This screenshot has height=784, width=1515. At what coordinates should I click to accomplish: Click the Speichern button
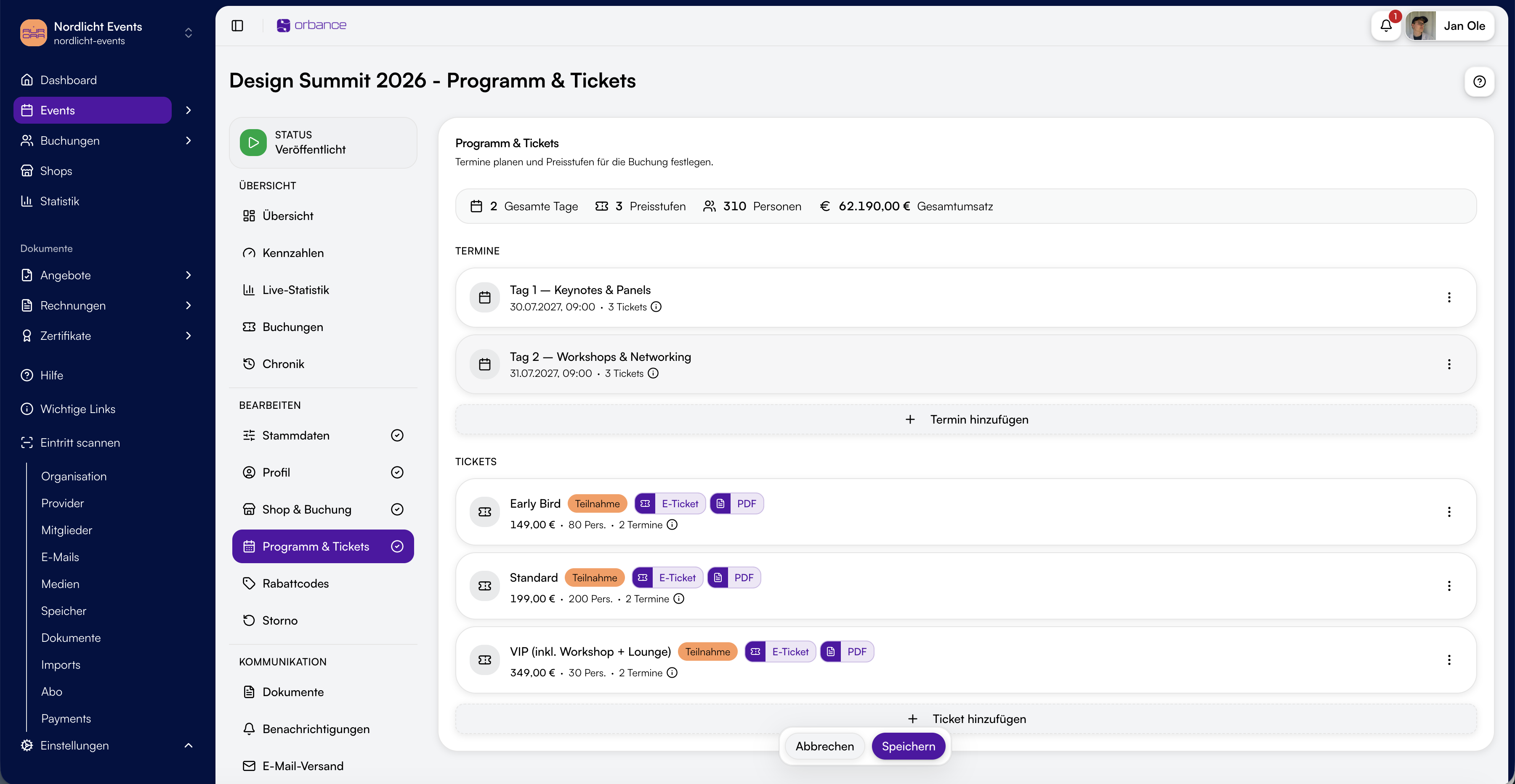pos(908,747)
